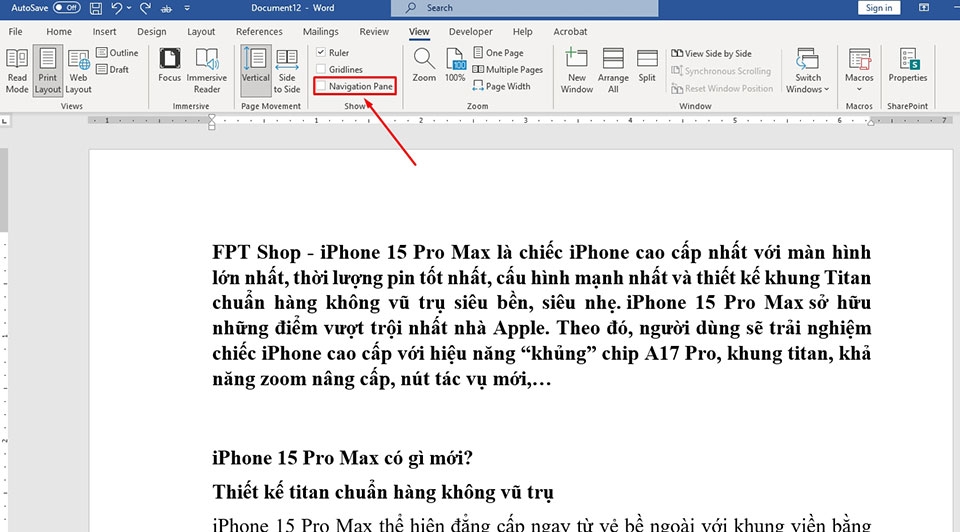Click Arrange All windows
This screenshot has width=960, height=532.
click(613, 70)
